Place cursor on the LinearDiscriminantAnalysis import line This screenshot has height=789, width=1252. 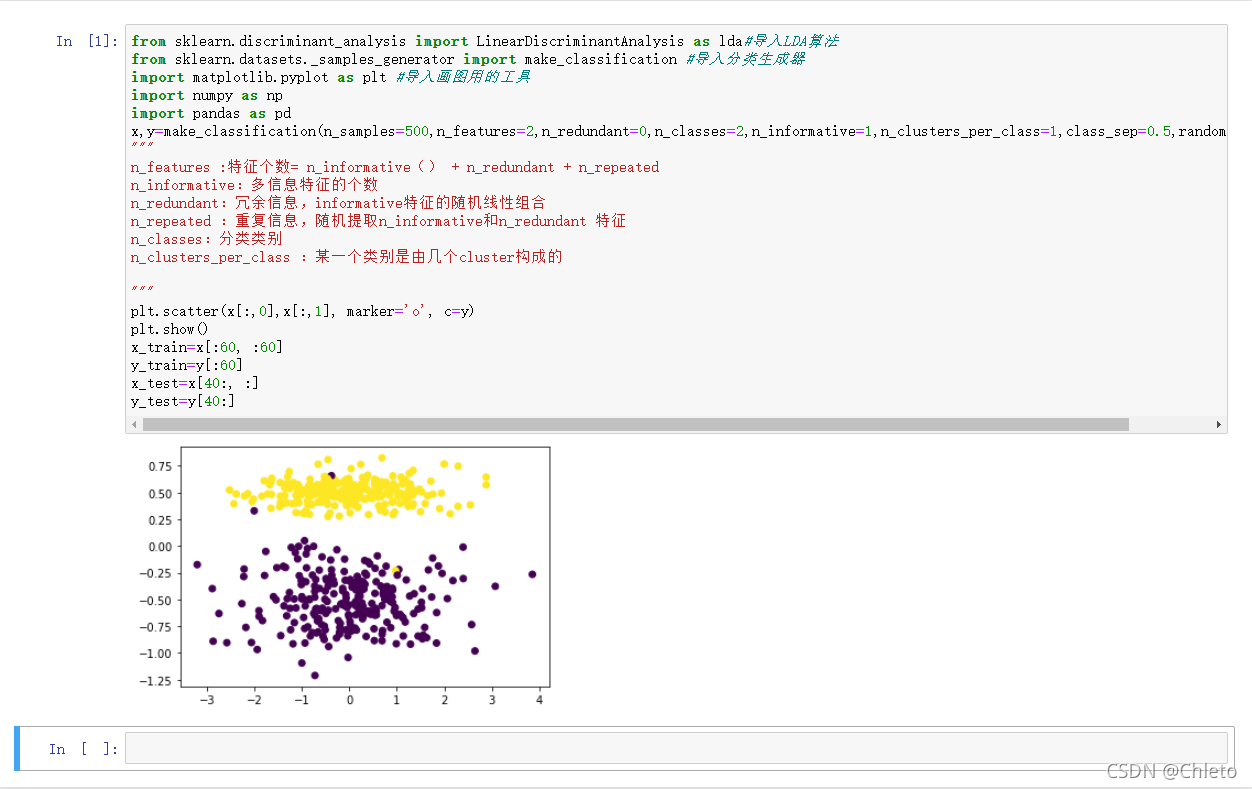[x=484, y=41]
